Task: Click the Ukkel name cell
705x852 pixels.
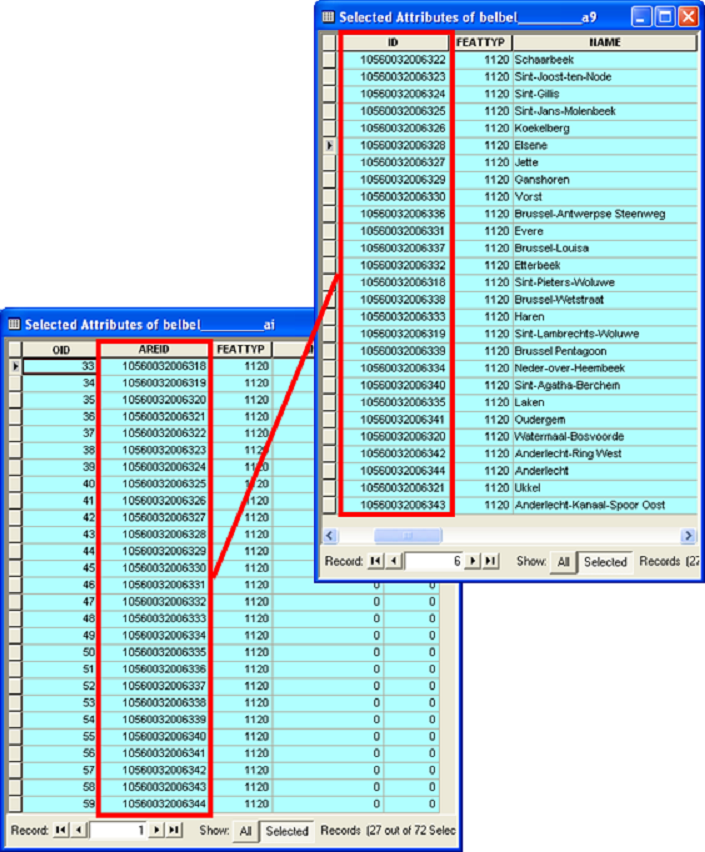Action: [x=605, y=488]
